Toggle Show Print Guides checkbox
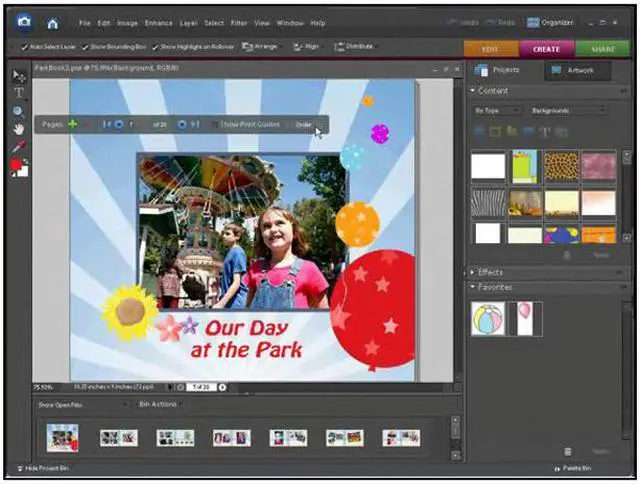Image resolution: width=640 pixels, height=484 pixels. [x=215, y=124]
